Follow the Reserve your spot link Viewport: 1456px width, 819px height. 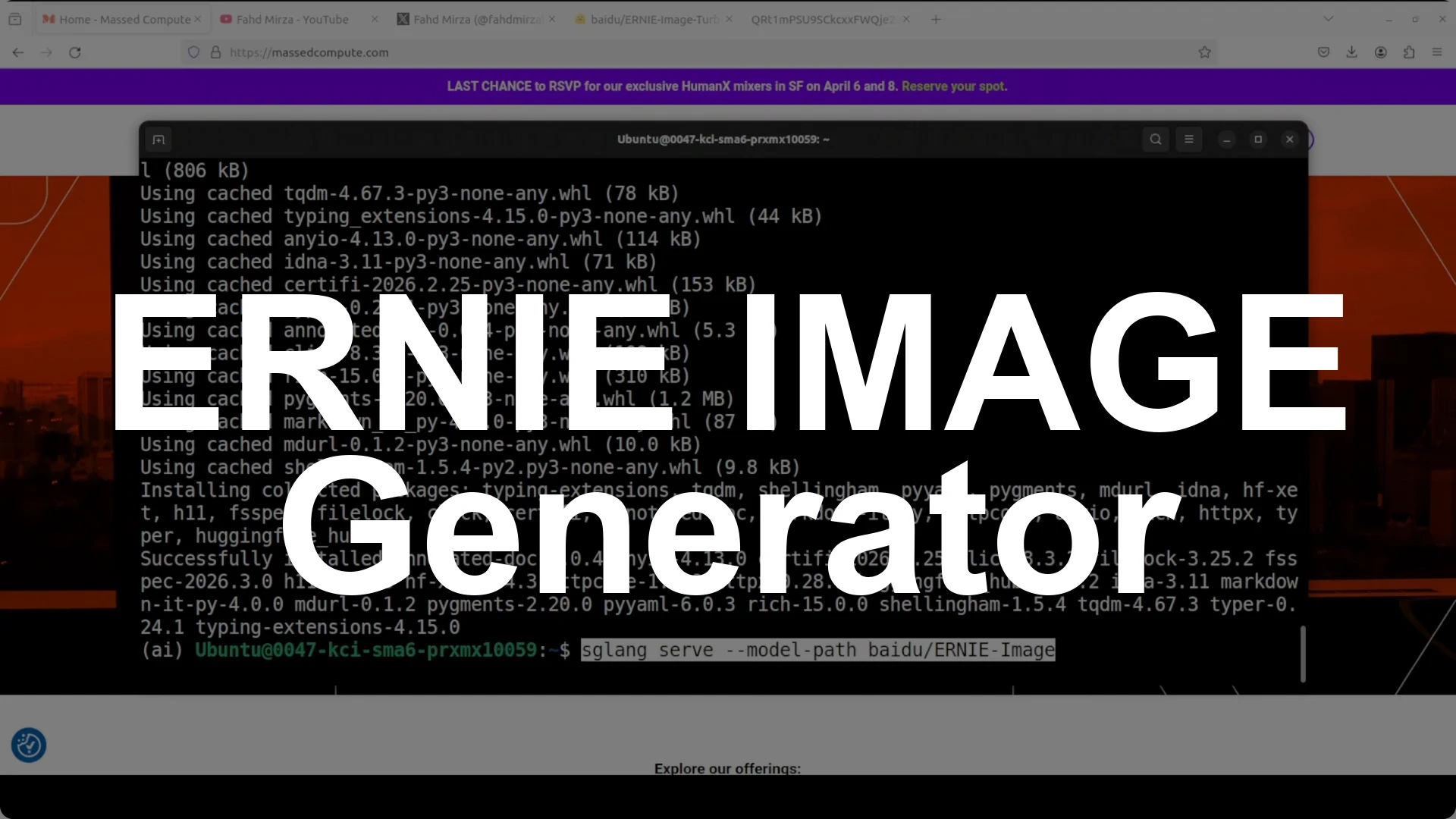954,86
